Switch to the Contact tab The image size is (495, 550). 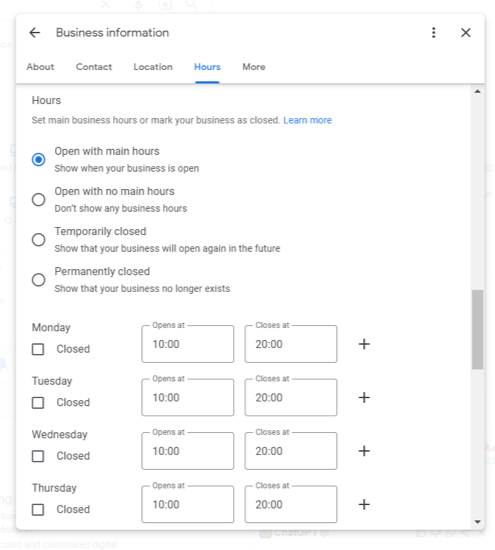(94, 67)
